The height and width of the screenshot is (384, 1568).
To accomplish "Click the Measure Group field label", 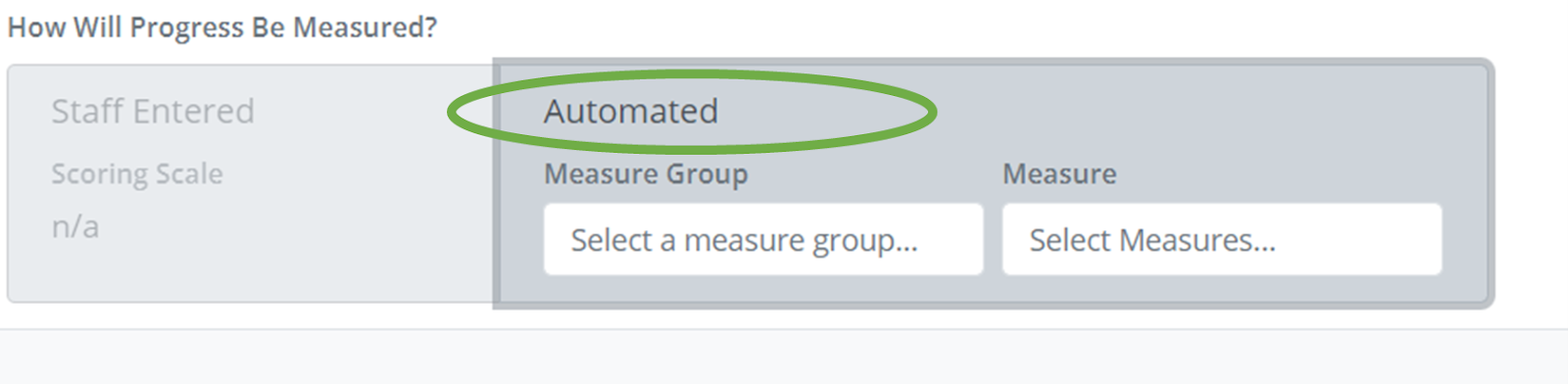I will coord(646,174).
